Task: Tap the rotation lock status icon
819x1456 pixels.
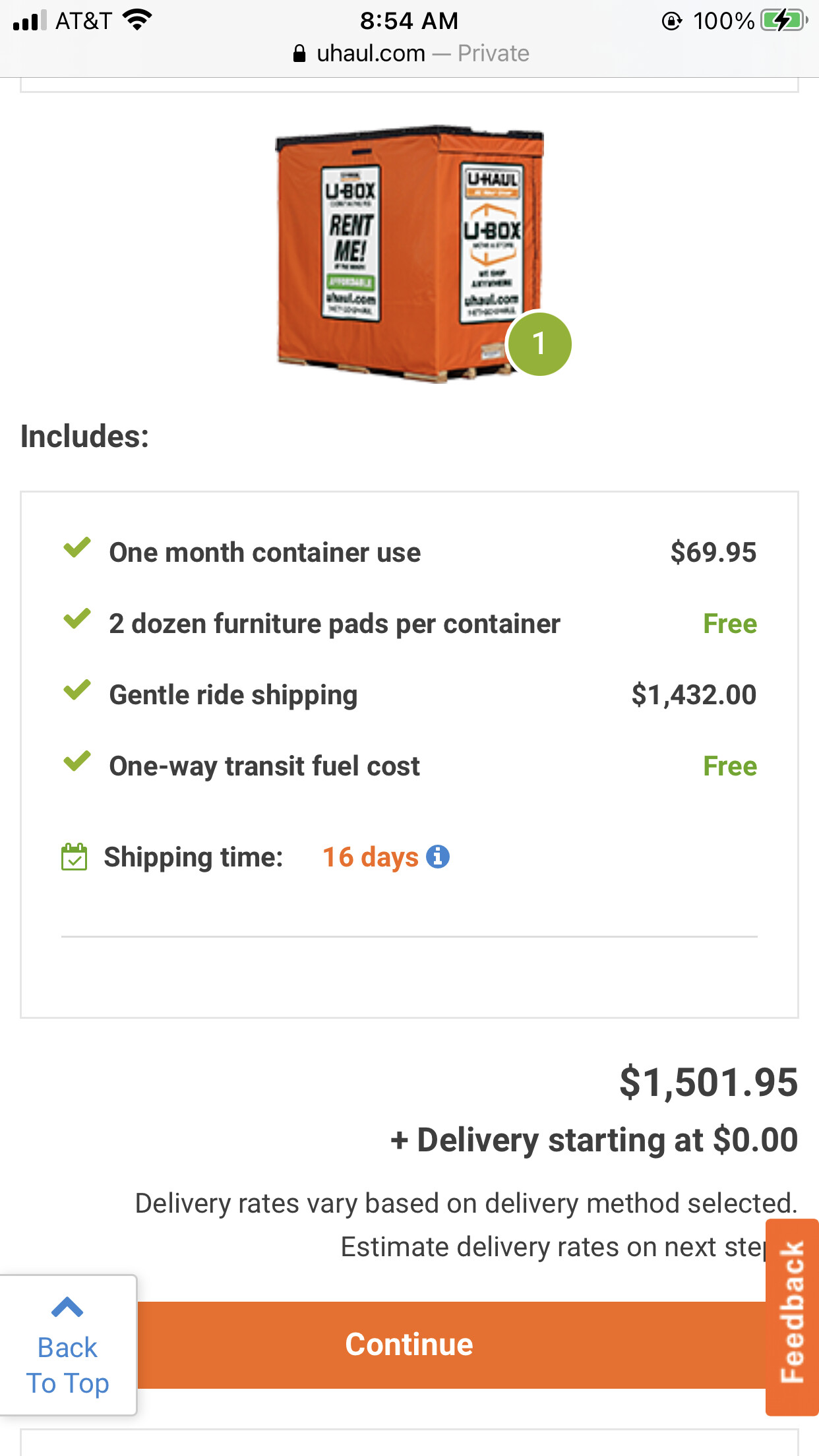Action: [x=671, y=21]
